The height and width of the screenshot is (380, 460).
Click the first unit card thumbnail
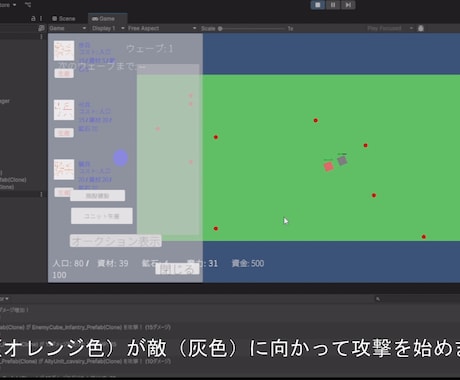pos(64,51)
